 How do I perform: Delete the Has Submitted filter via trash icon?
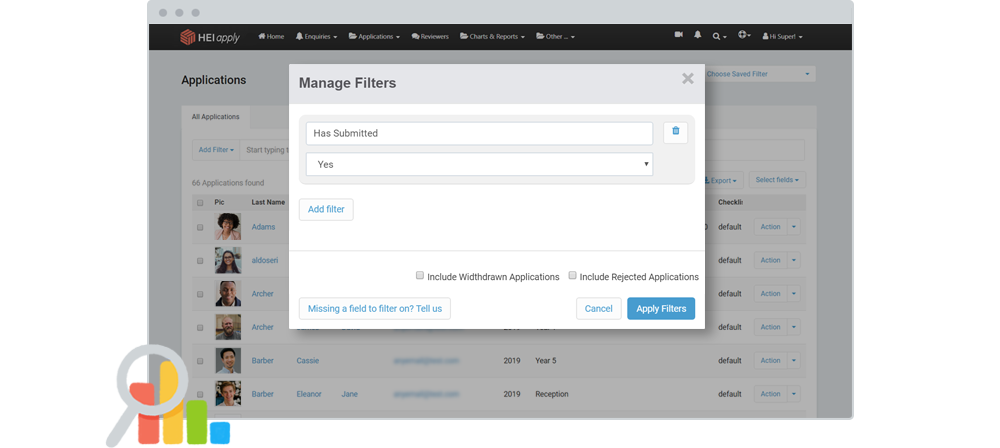(x=675, y=132)
